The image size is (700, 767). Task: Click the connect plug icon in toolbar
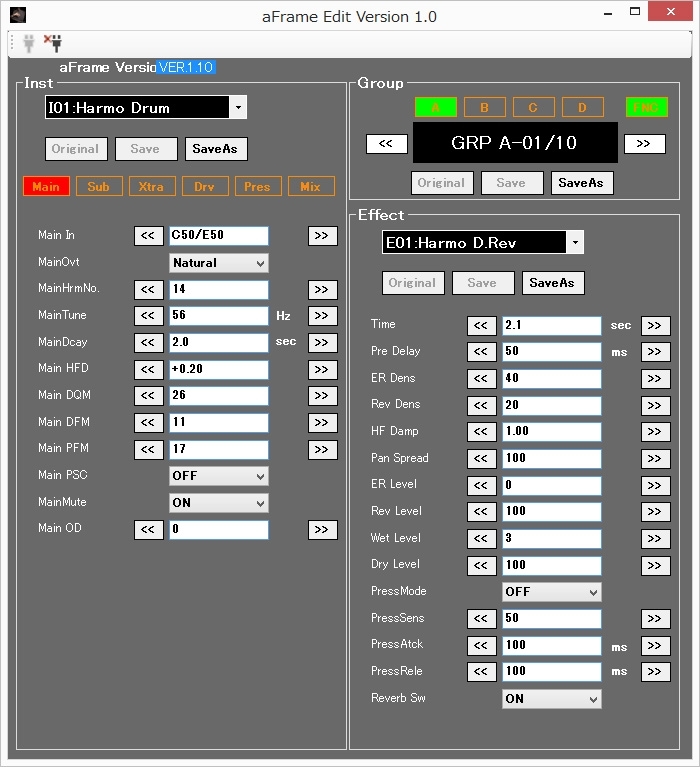click(x=29, y=44)
